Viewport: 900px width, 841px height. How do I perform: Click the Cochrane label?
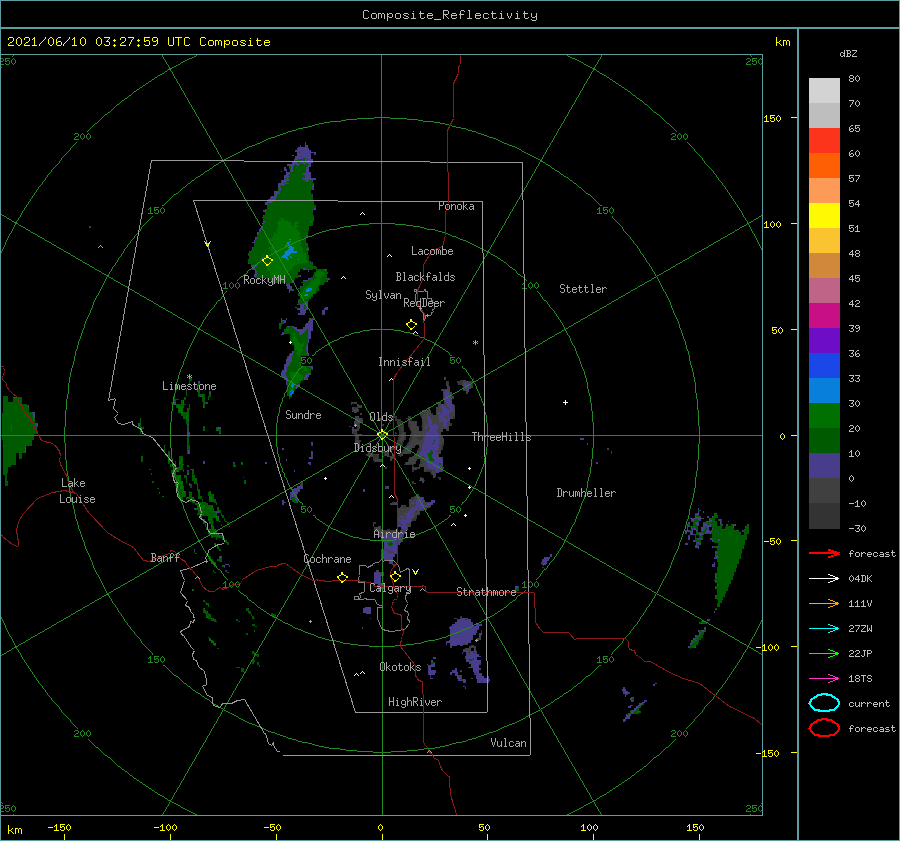(327, 559)
